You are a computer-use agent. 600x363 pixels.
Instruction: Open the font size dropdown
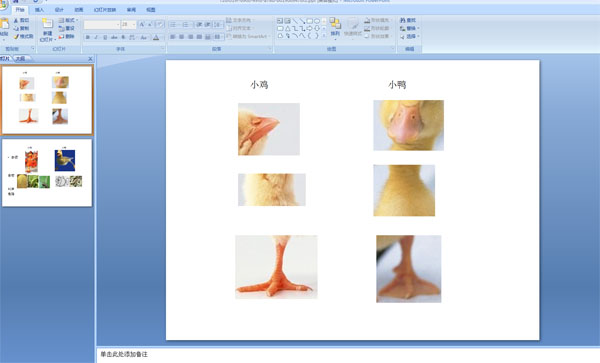pyautogui.click(x=134, y=24)
